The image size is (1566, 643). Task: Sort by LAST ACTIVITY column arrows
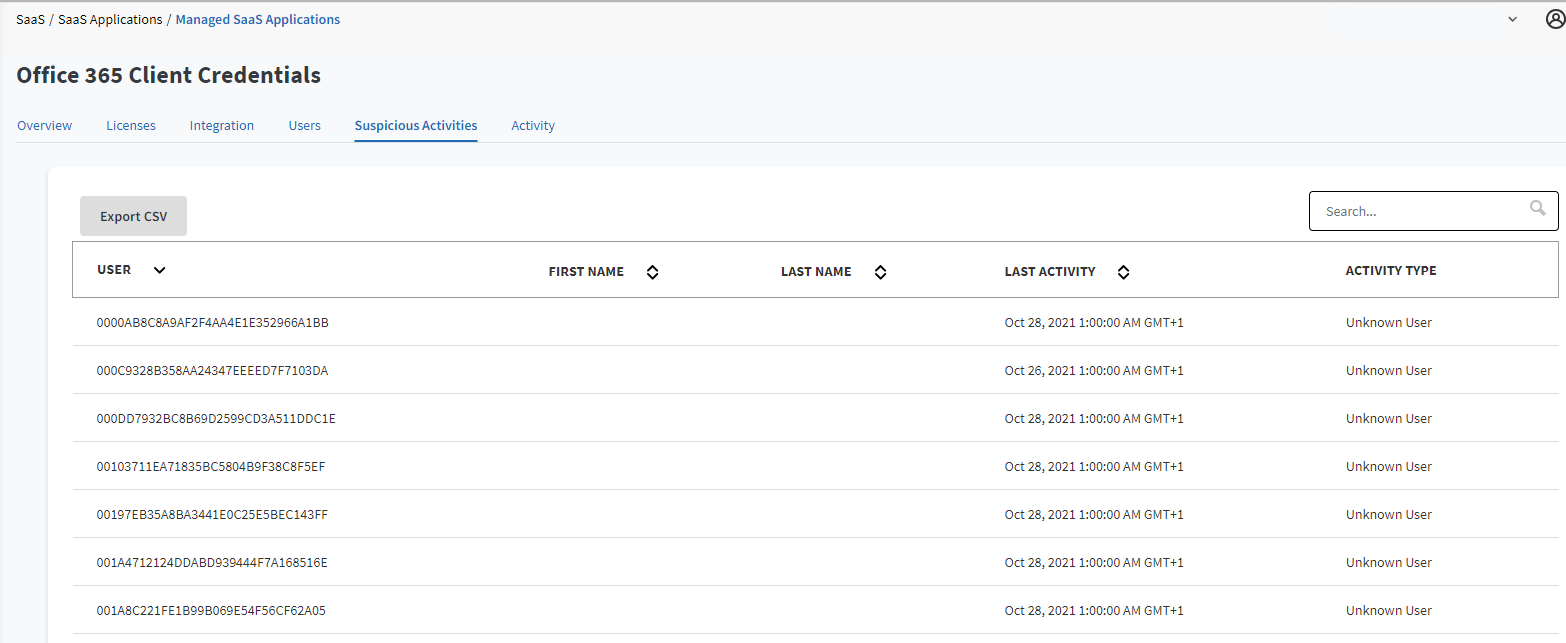point(1123,272)
